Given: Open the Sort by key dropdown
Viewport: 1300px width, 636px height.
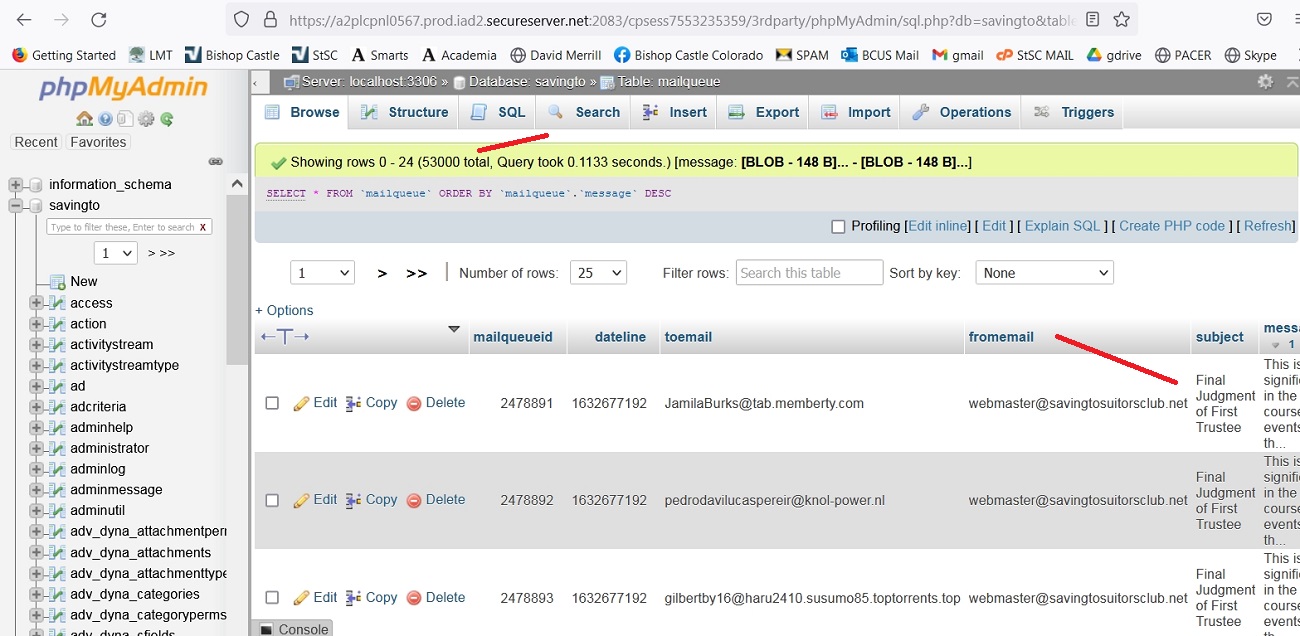Looking at the screenshot, I should [x=1043, y=273].
